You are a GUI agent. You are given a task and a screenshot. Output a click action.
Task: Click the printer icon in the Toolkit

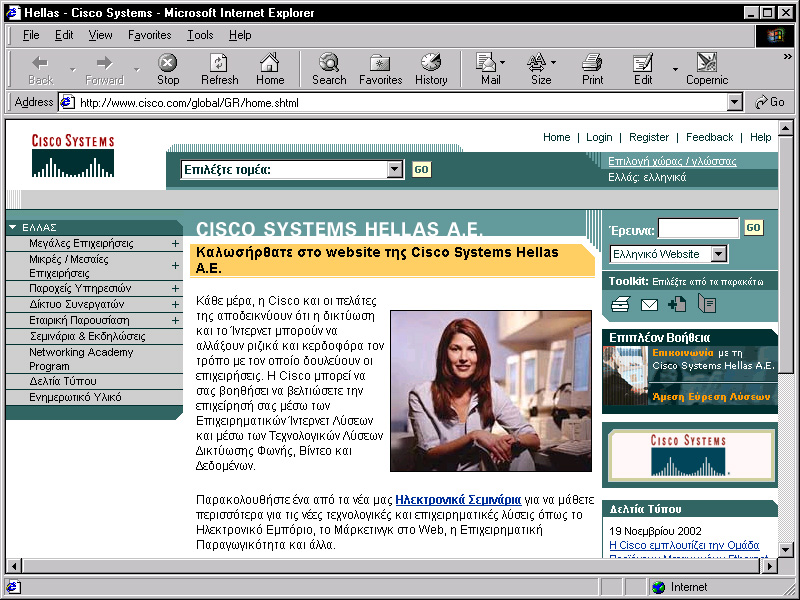[x=620, y=305]
